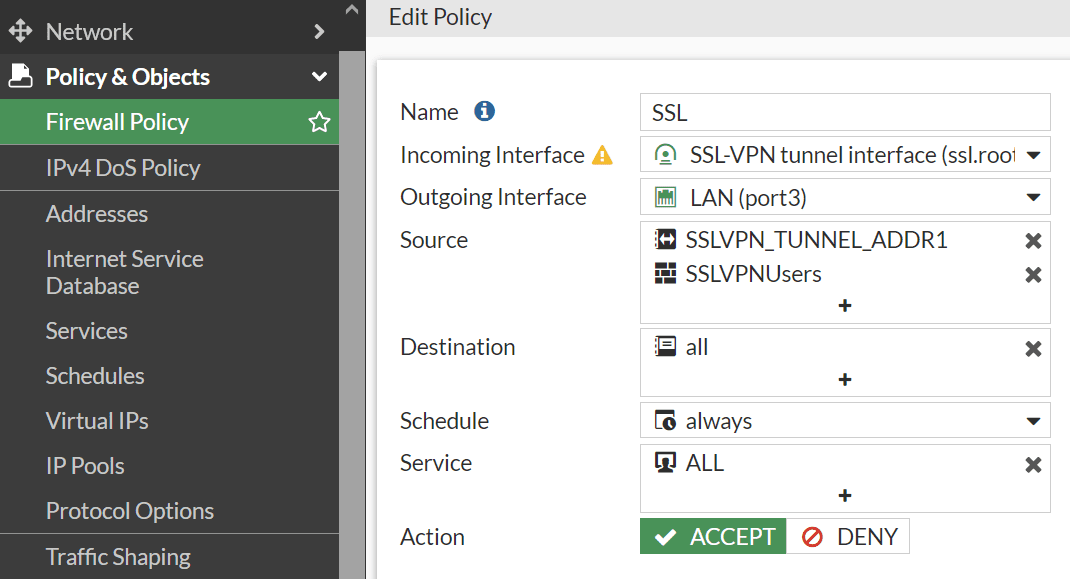Image resolution: width=1070 pixels, height=579 pixels.
Task: Add a new Service entry
Action: click(845, 495)
